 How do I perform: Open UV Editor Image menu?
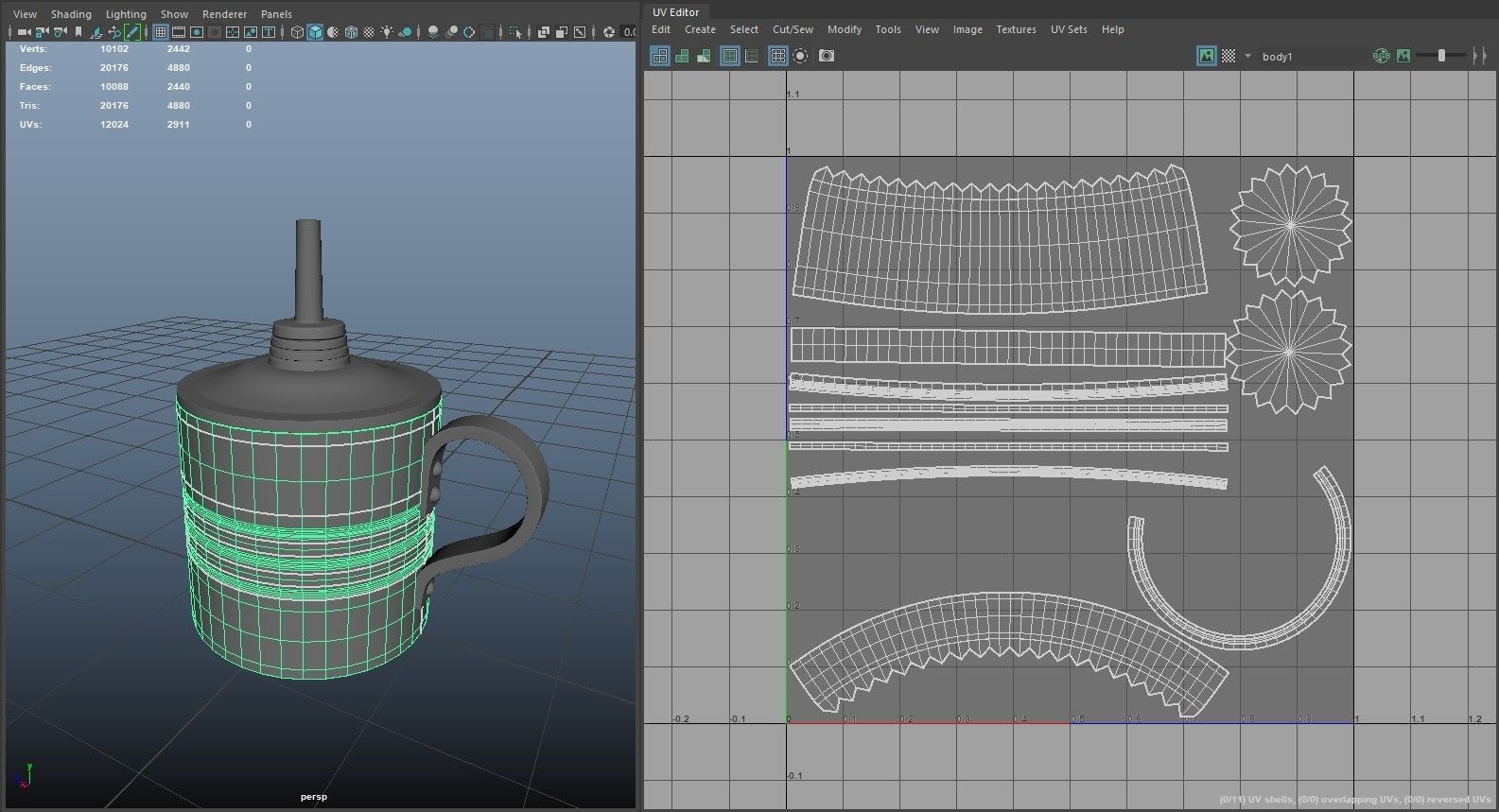[967, 29]
